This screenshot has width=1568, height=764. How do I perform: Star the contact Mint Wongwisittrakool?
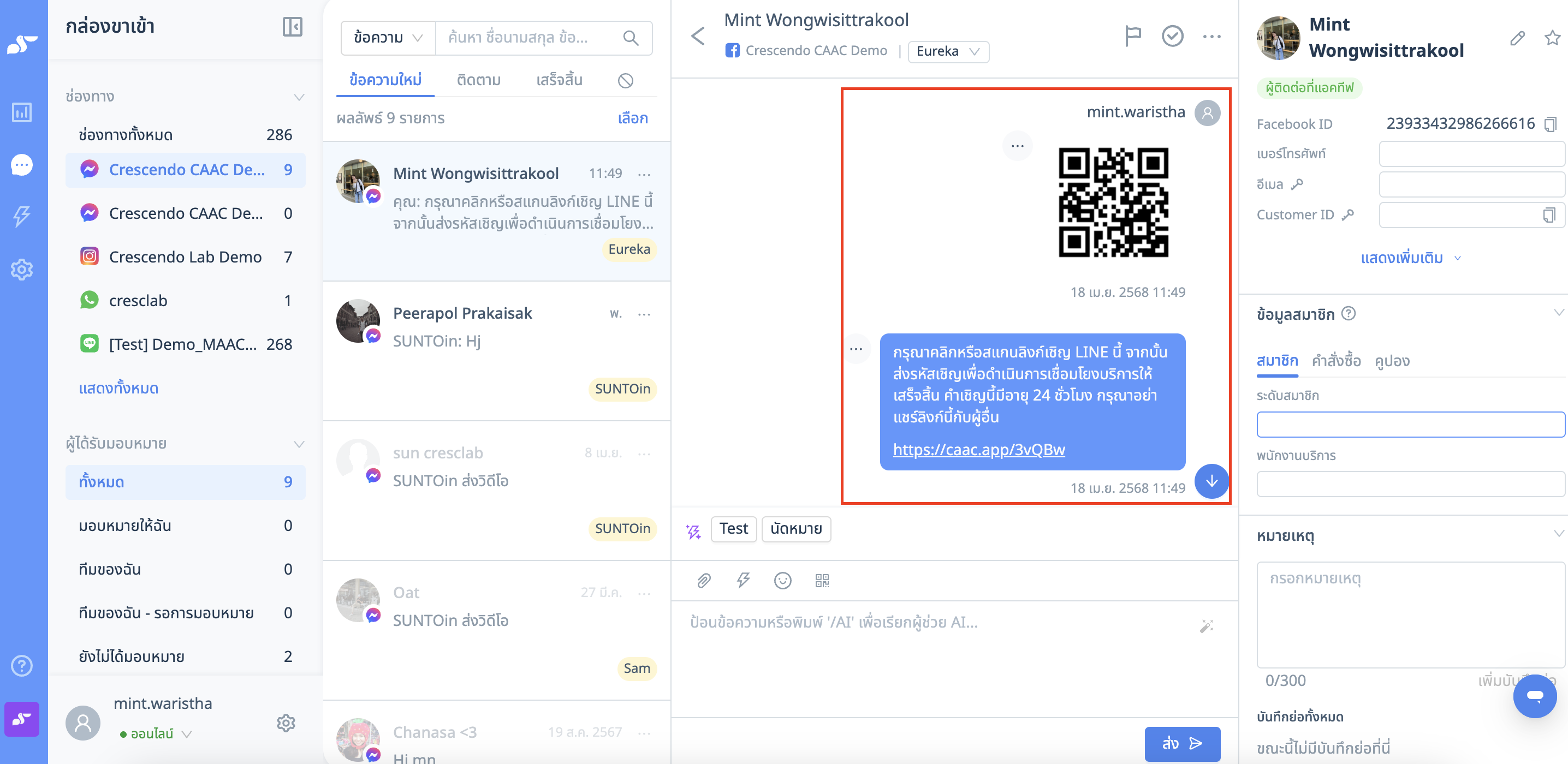[1552, 38]
